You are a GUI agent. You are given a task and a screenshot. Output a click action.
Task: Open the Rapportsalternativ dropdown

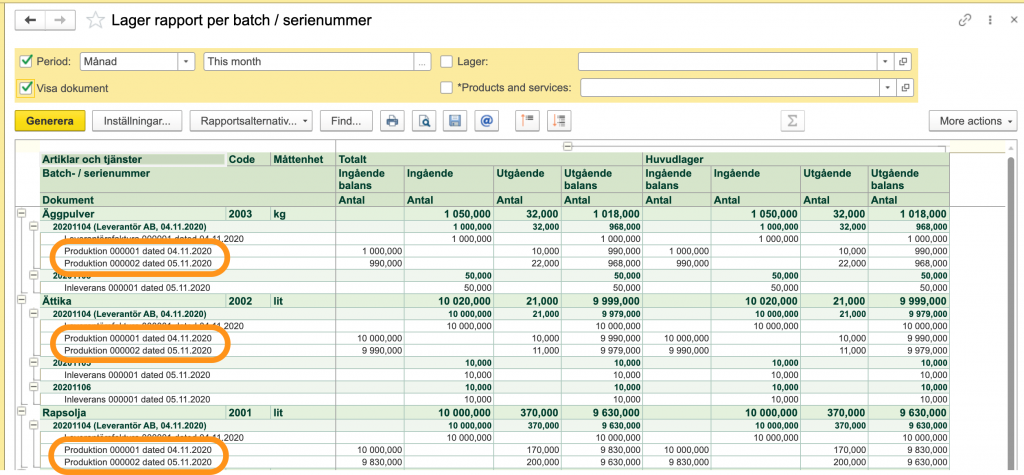pos(251,121)
